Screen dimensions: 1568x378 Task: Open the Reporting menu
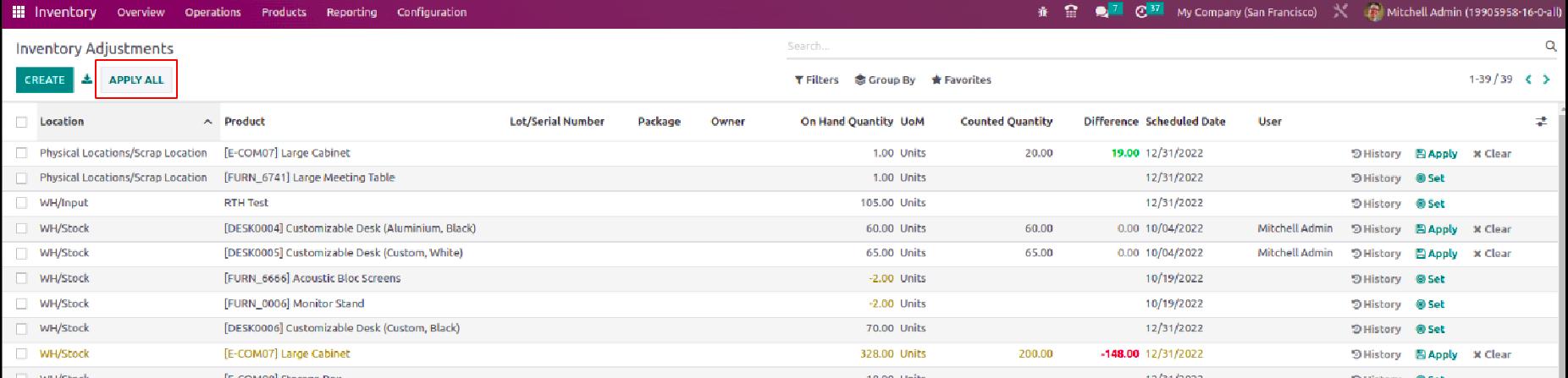351,12
